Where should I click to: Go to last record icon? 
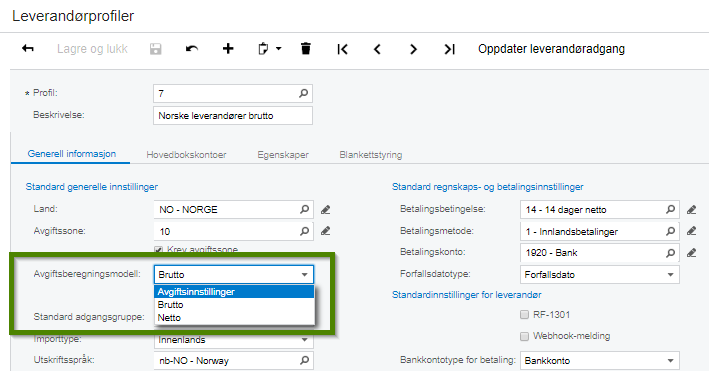pos(449,49)
